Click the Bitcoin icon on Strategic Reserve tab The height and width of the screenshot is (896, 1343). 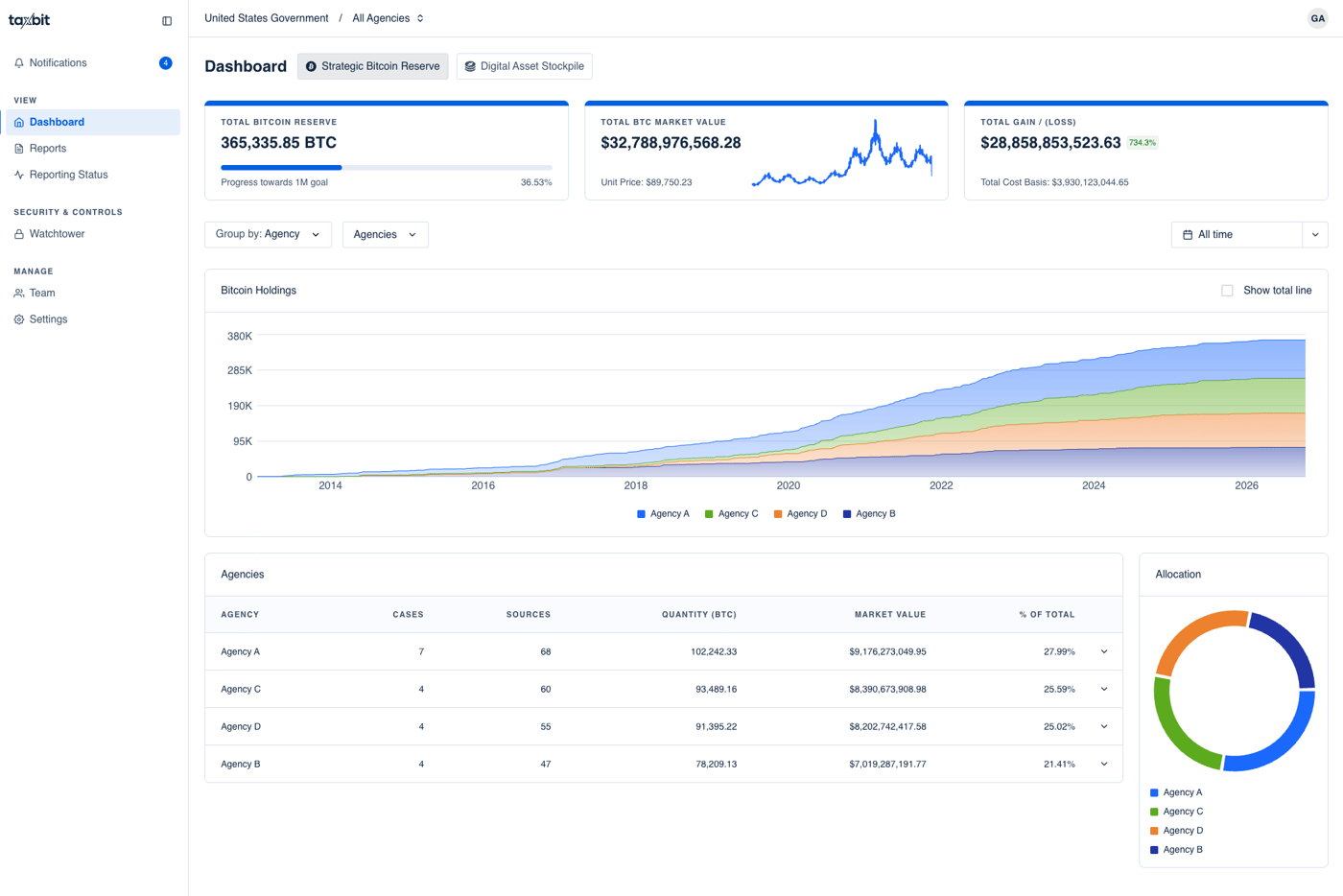[x=311, y=66]
